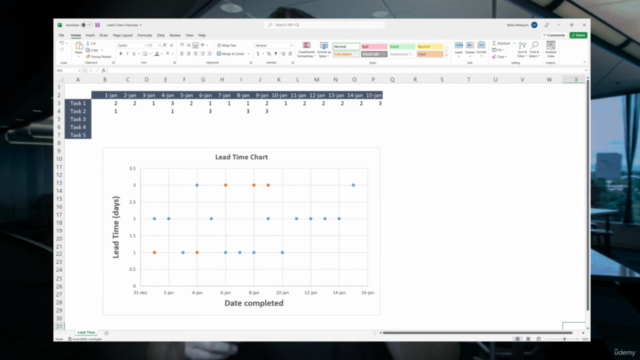Open the font size dropdown
Screen dimensions: 640x360
(159, 45)
